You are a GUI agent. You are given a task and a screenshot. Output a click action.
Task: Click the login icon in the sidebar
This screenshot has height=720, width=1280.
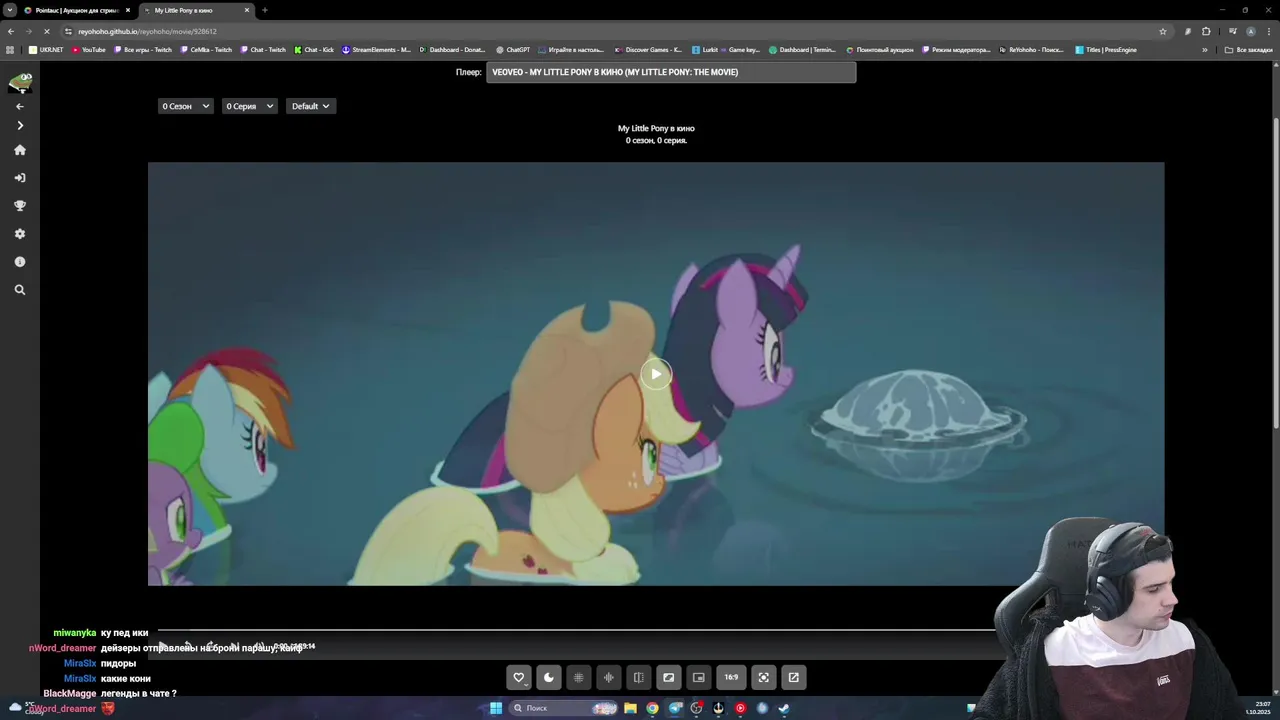(19, 178)
